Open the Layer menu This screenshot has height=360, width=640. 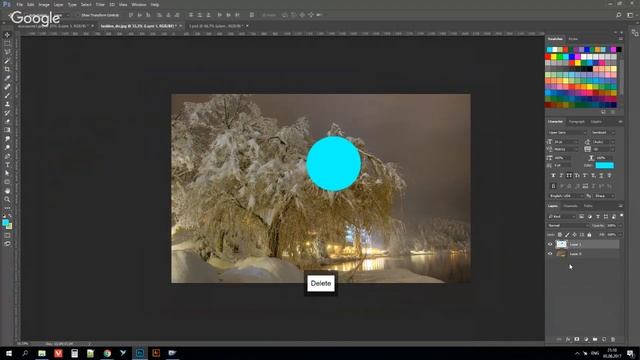point(58,4)
